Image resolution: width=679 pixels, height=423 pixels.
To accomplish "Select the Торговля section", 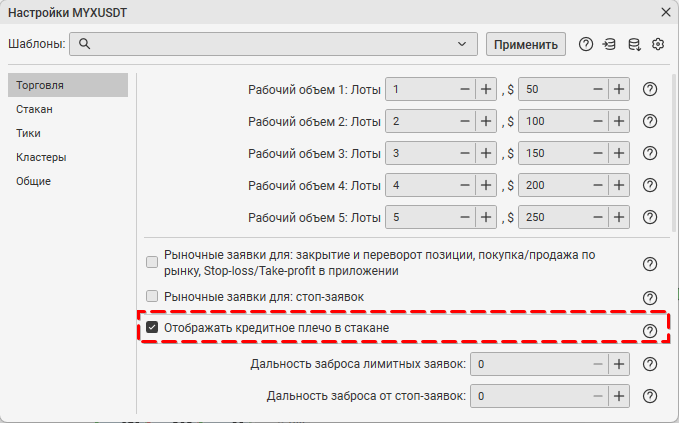I will coord(68,85).
